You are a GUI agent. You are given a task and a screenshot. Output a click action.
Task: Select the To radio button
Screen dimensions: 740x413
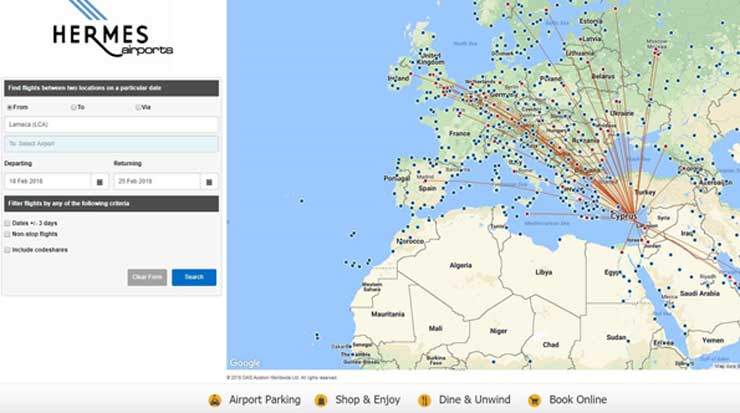(74, 107)
